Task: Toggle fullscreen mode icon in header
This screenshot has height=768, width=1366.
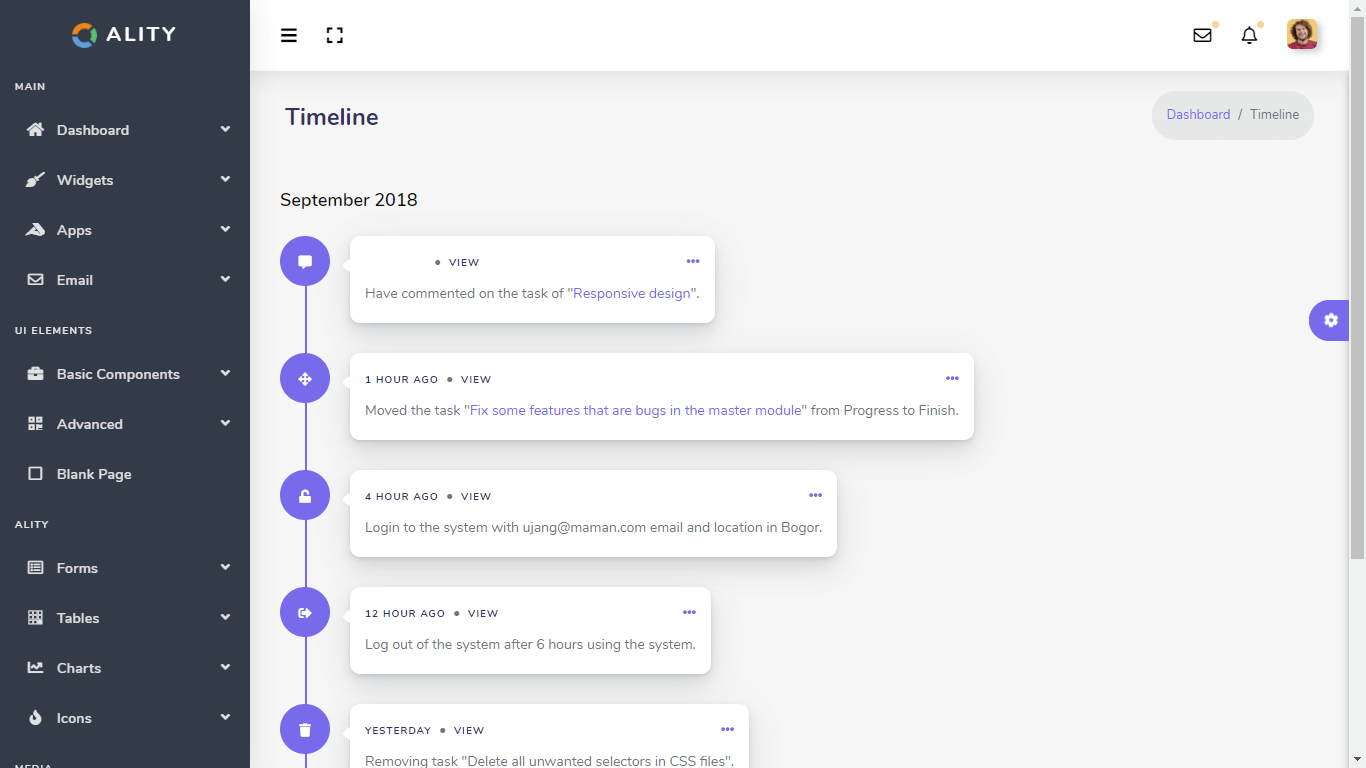Action: tap(335, 36)
